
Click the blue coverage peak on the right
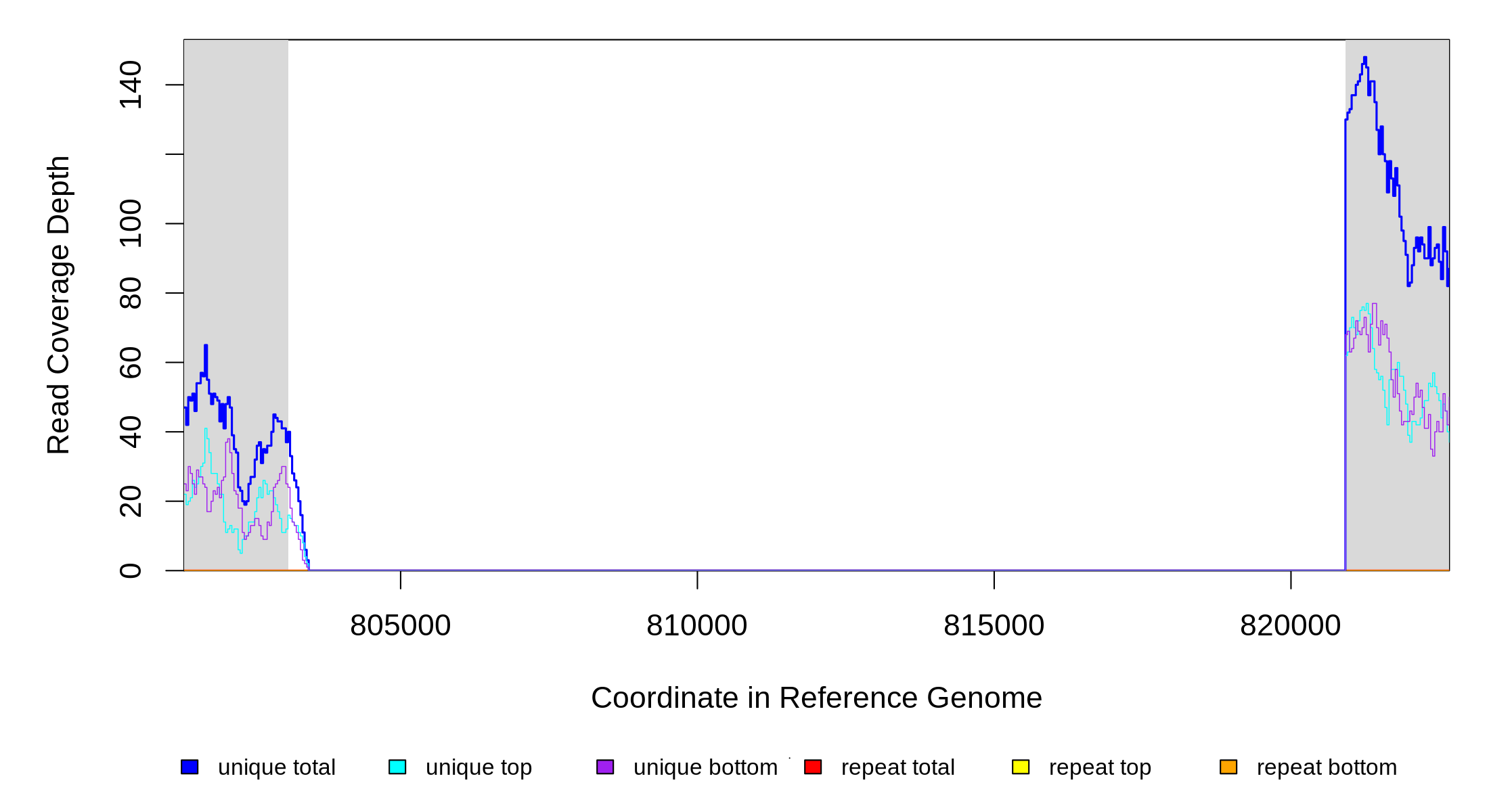click(1364, 61)
